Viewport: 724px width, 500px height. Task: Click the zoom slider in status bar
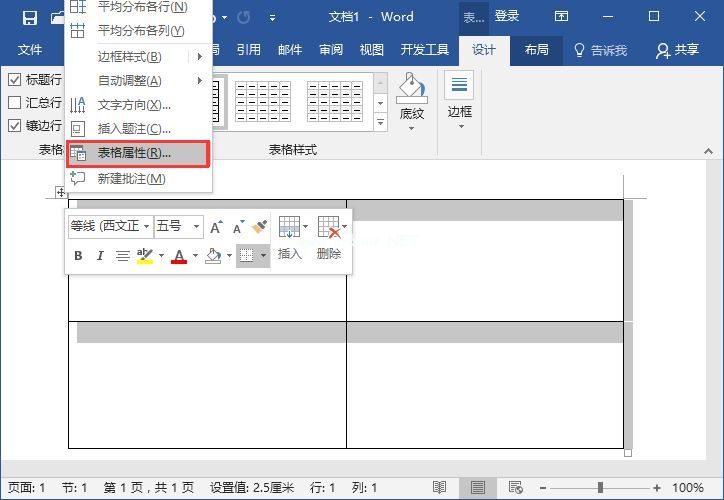600,488
